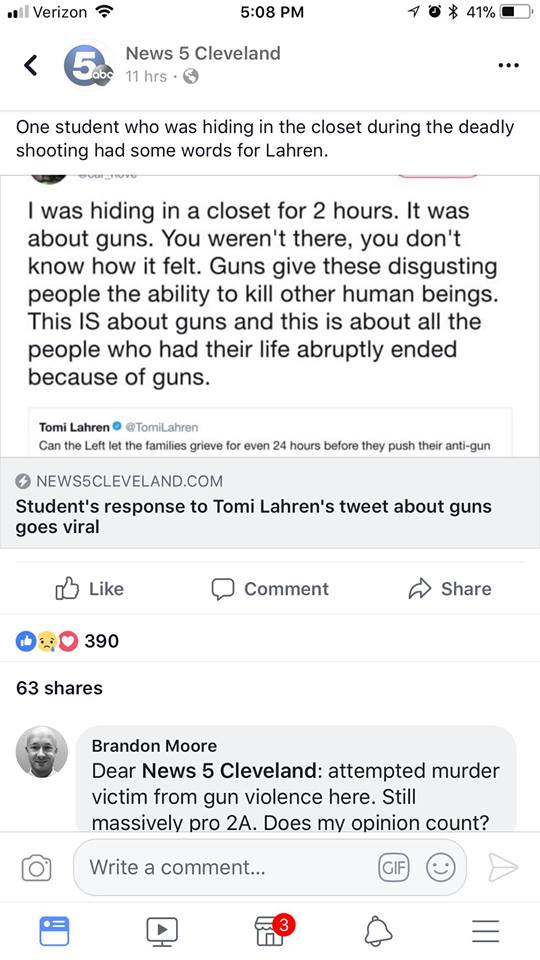Image resolution: width=540 pixels, height=960 pixels.
Task: Open the hamburger menu tab
Action: coord(486,931)
